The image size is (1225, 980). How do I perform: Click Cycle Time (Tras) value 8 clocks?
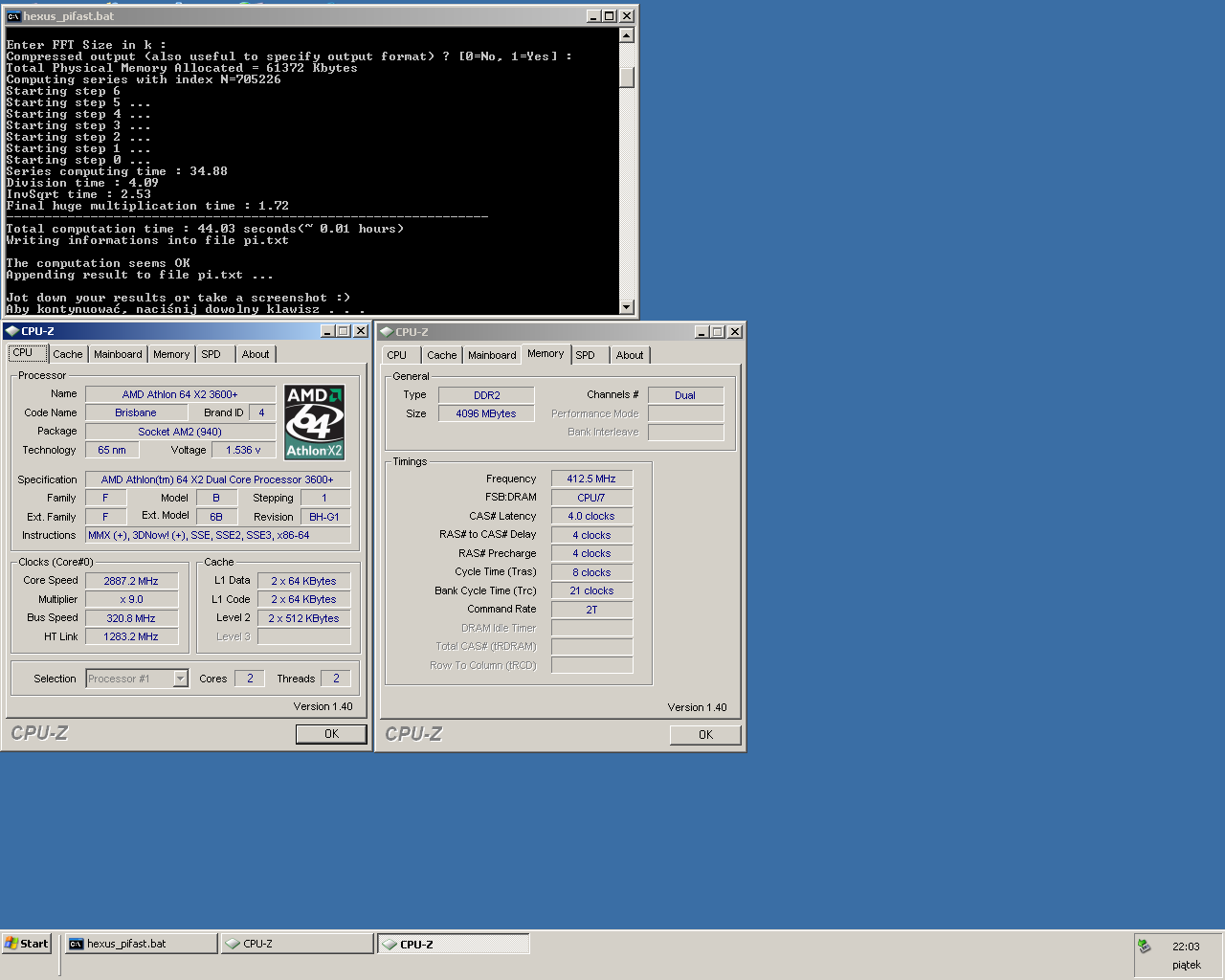tap(591, 572)
